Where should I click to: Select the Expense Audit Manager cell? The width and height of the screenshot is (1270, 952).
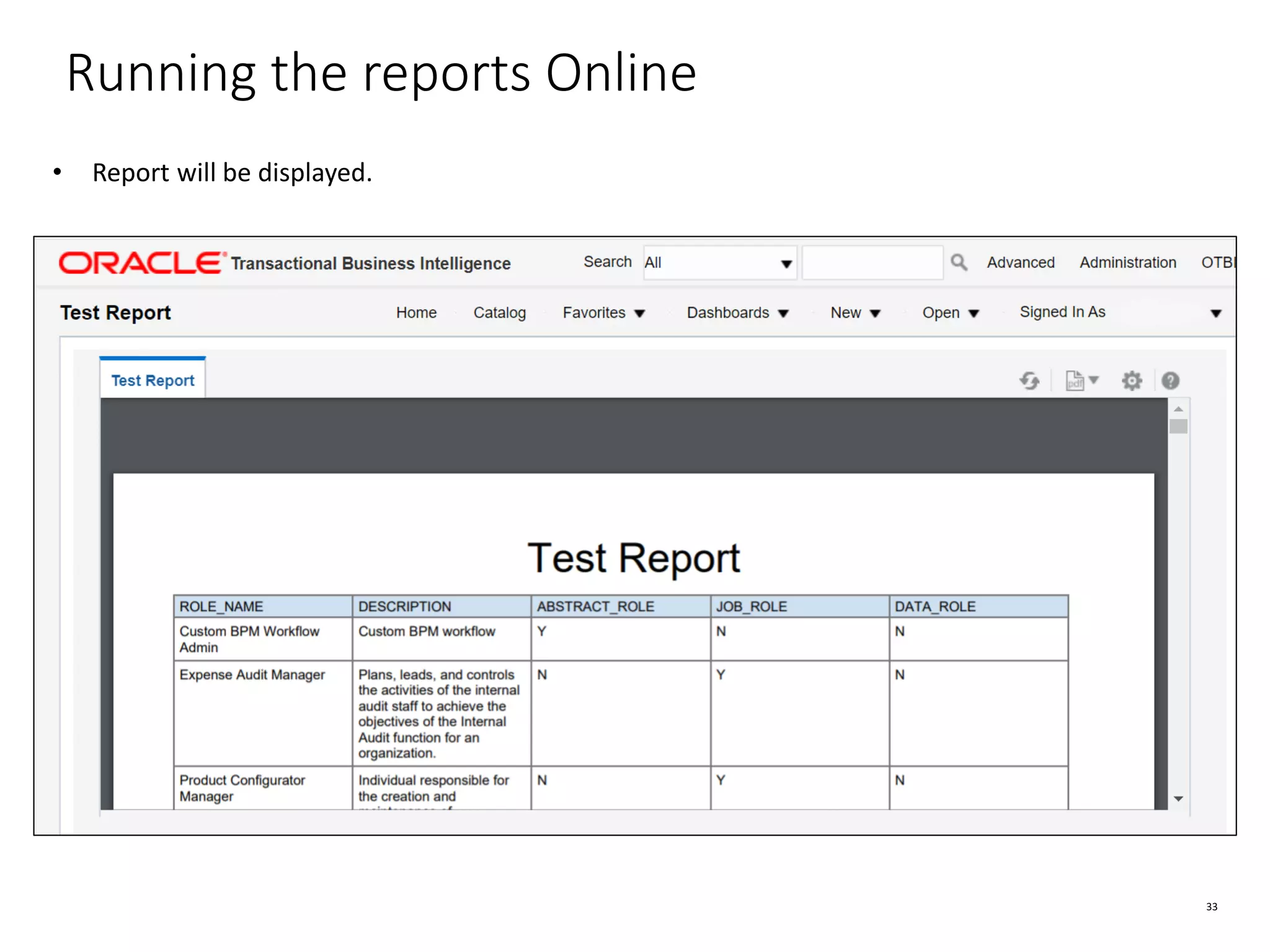point(263,713)
